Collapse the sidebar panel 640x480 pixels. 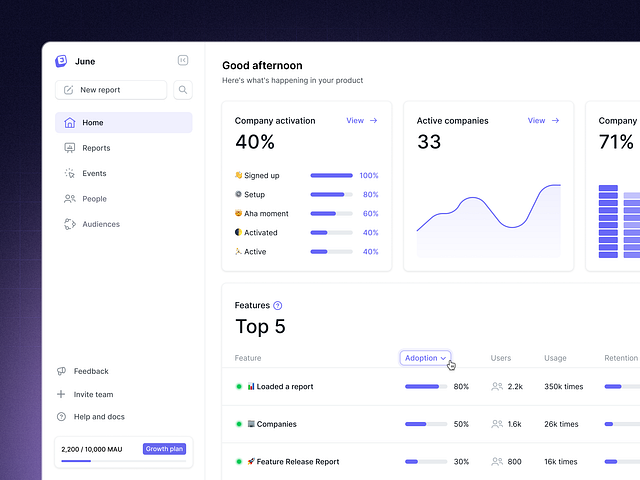[x=182, y=61]
